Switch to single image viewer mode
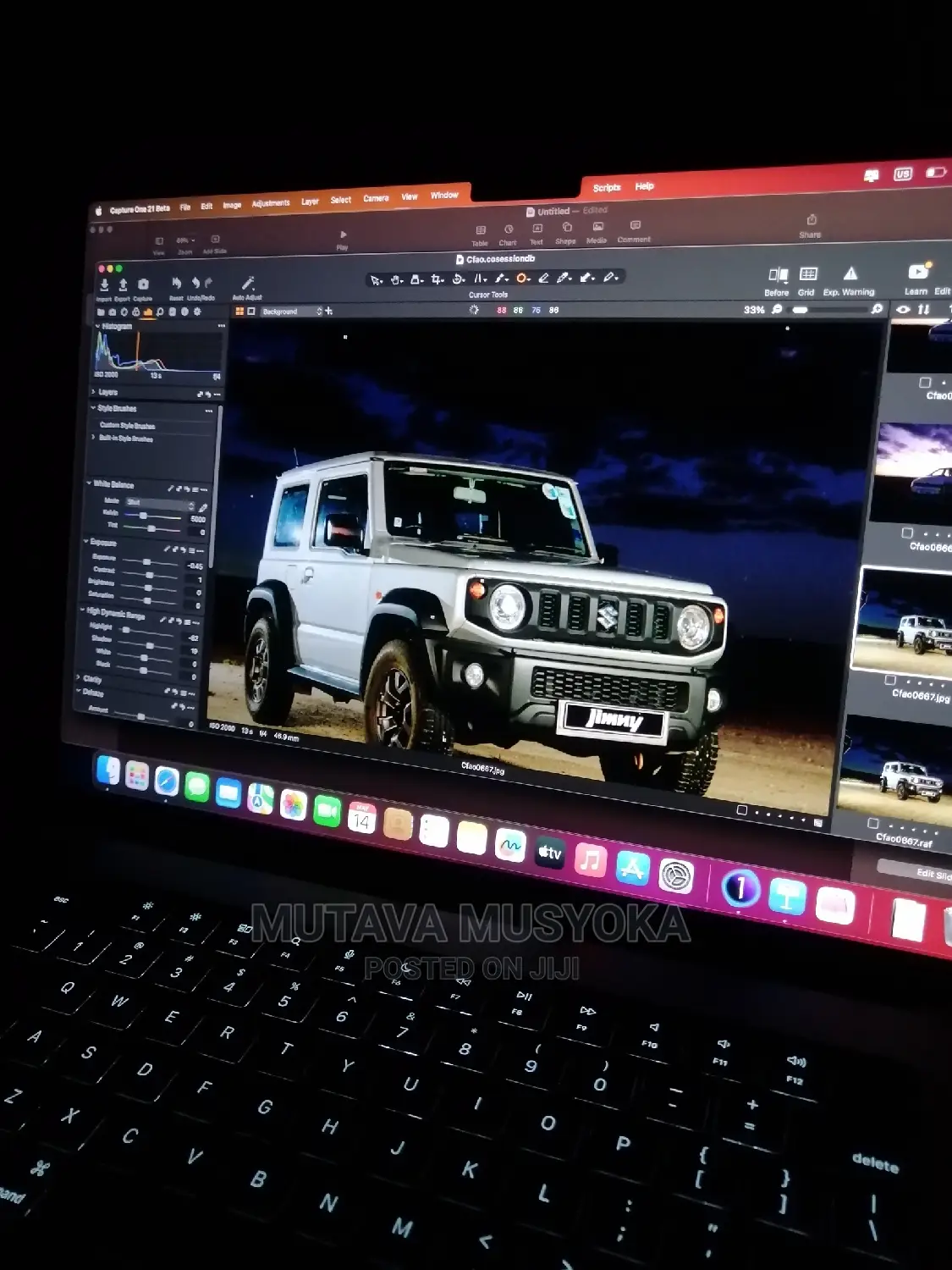The image size is (952, 1270). pos(251,312)
